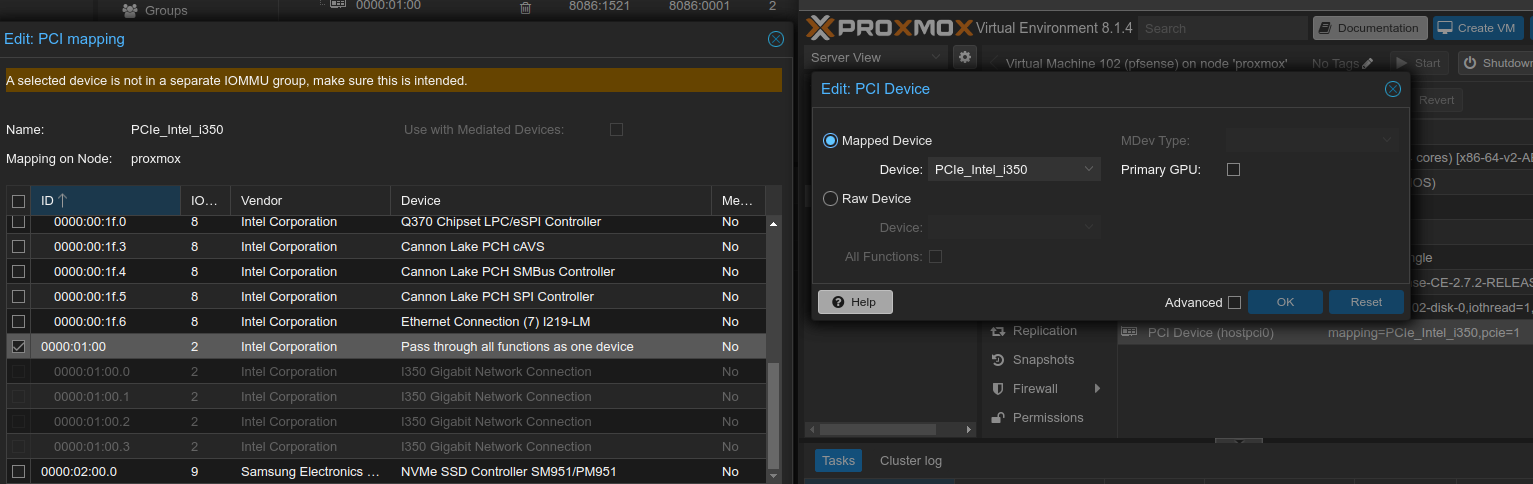Click the power icon on Shutdown
The image size is (1533, 484).
coord(1470,63)
